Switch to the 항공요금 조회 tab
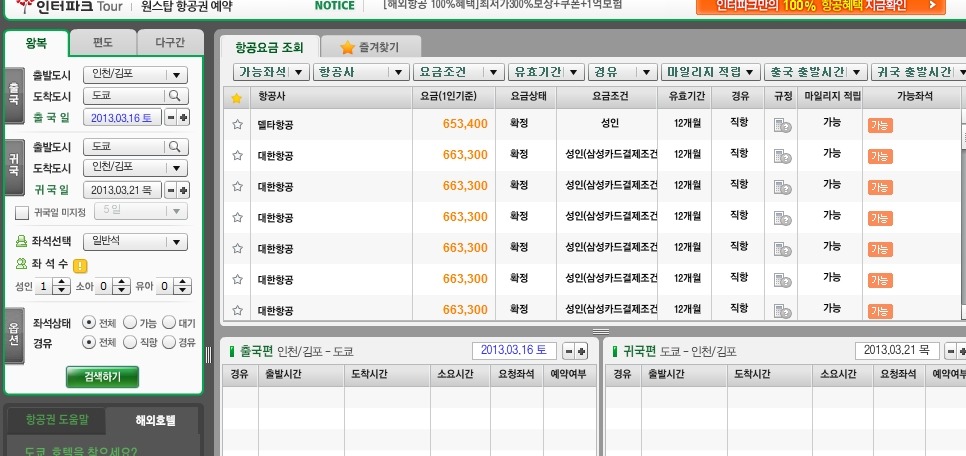 270,47
